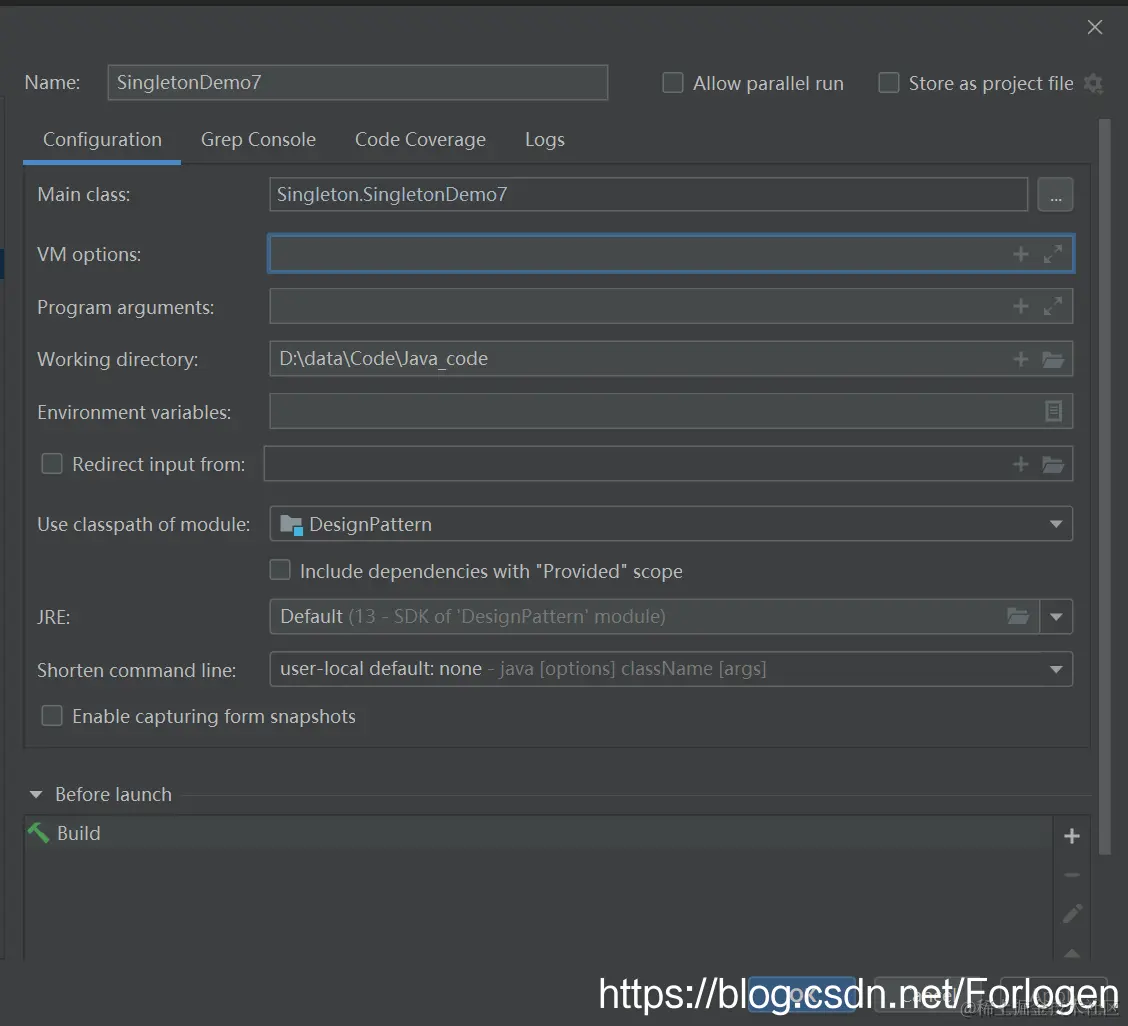
Task: Toggle Enable capturing form snapshots
Action: pyautogui.click(x=52, y=715)
